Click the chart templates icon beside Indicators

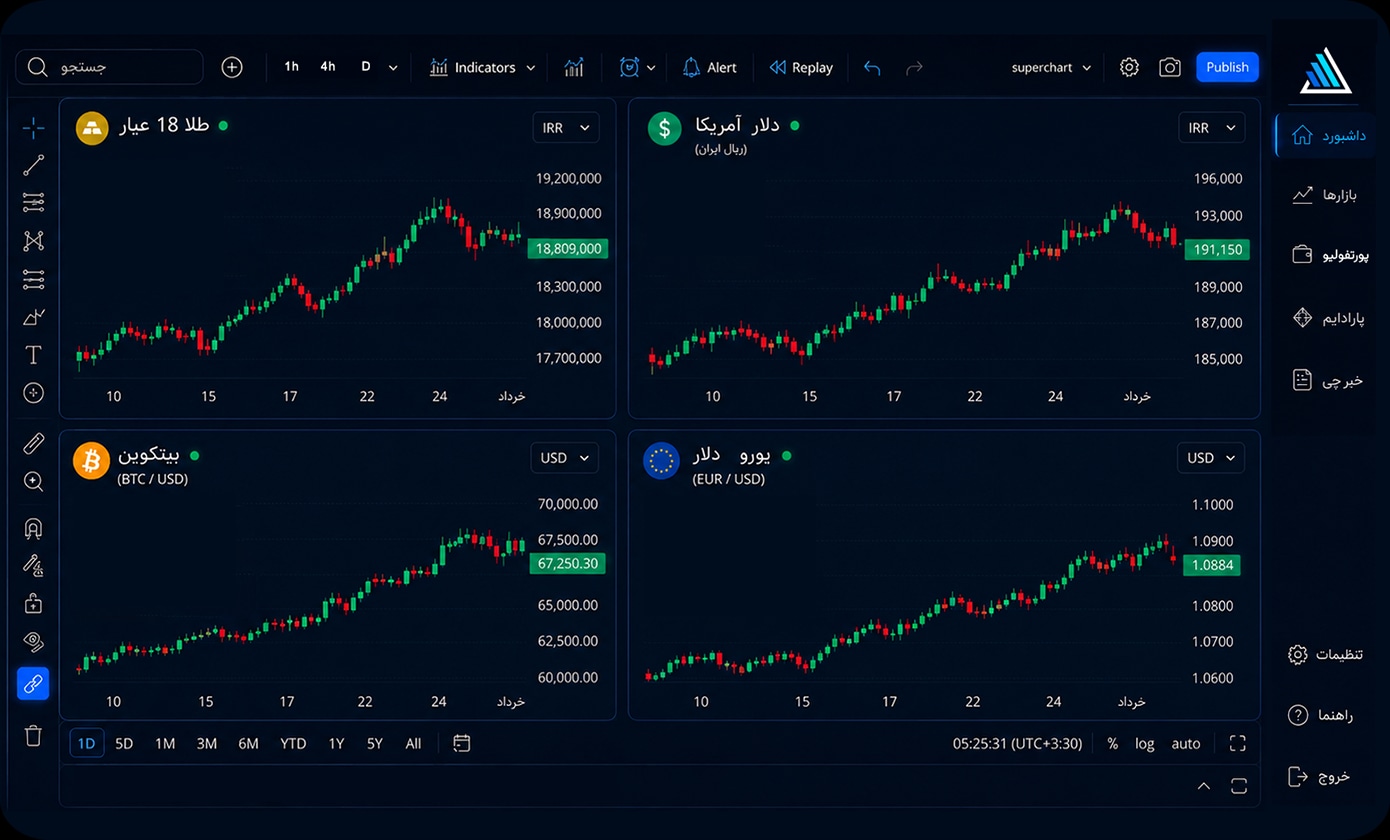pyautogui.click(x=574, y=67)
